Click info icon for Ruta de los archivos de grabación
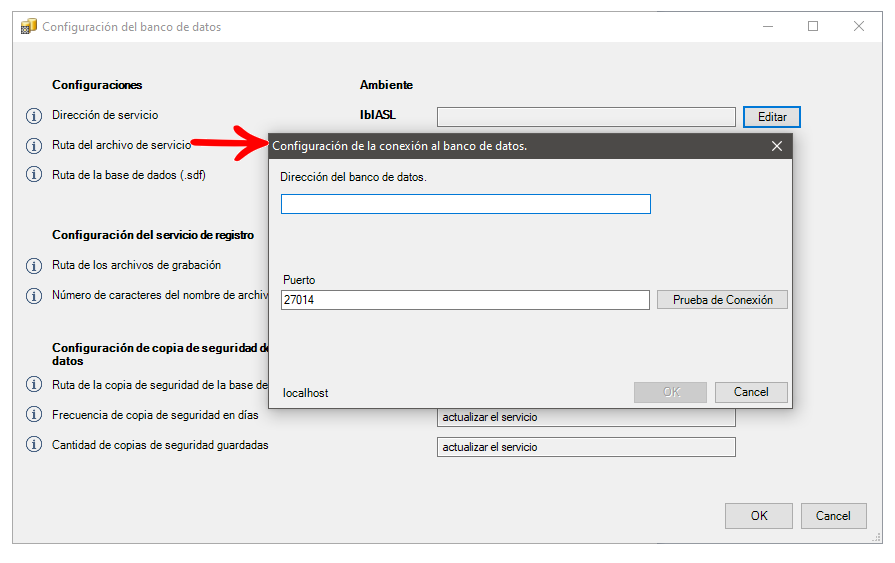895x563 pixels. (x=33, y=266)
